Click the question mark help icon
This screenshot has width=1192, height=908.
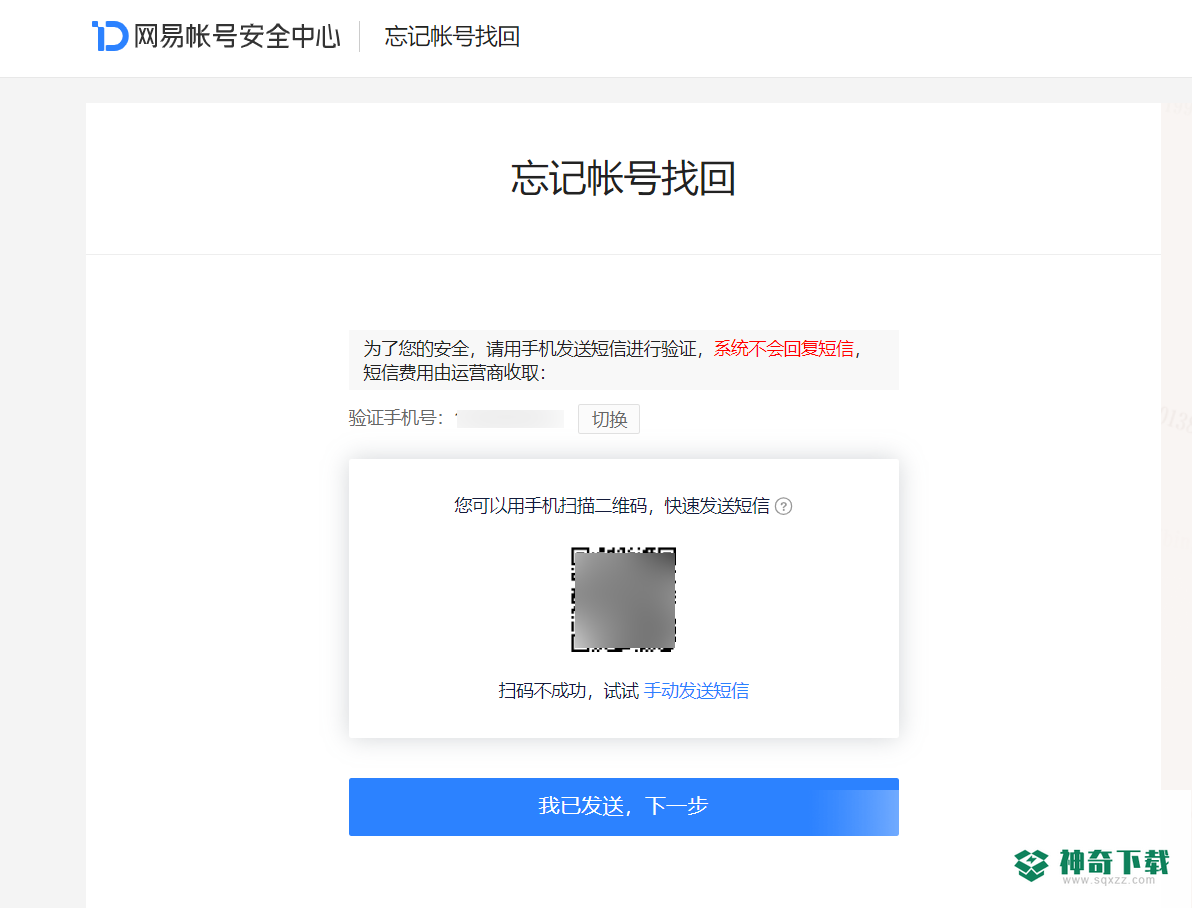[x=783, y=506]
